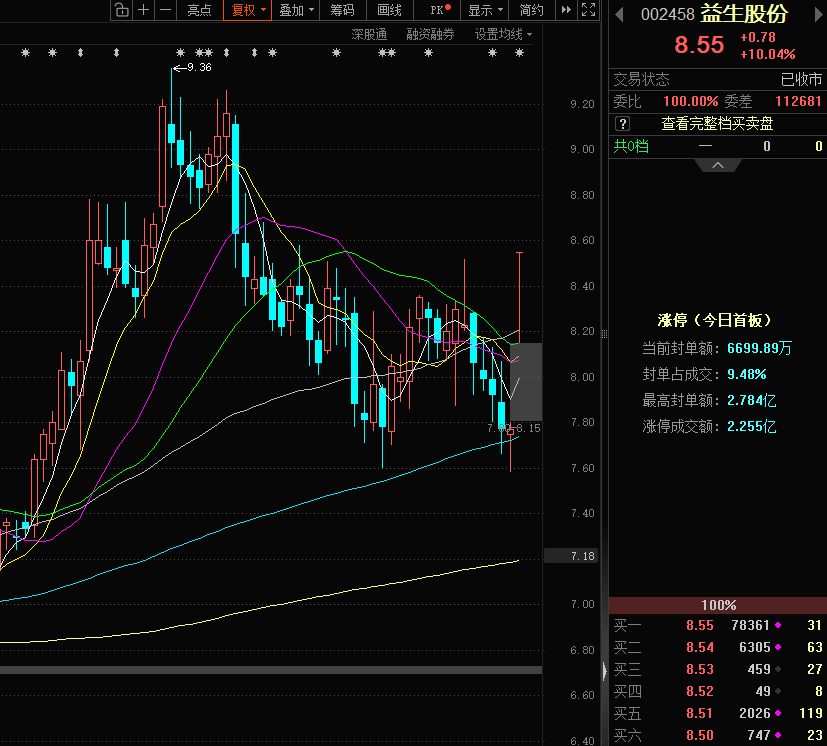827x746 pixels.
Task: Click the double-arrow more tools icon
Action: (x=566, y=10)
